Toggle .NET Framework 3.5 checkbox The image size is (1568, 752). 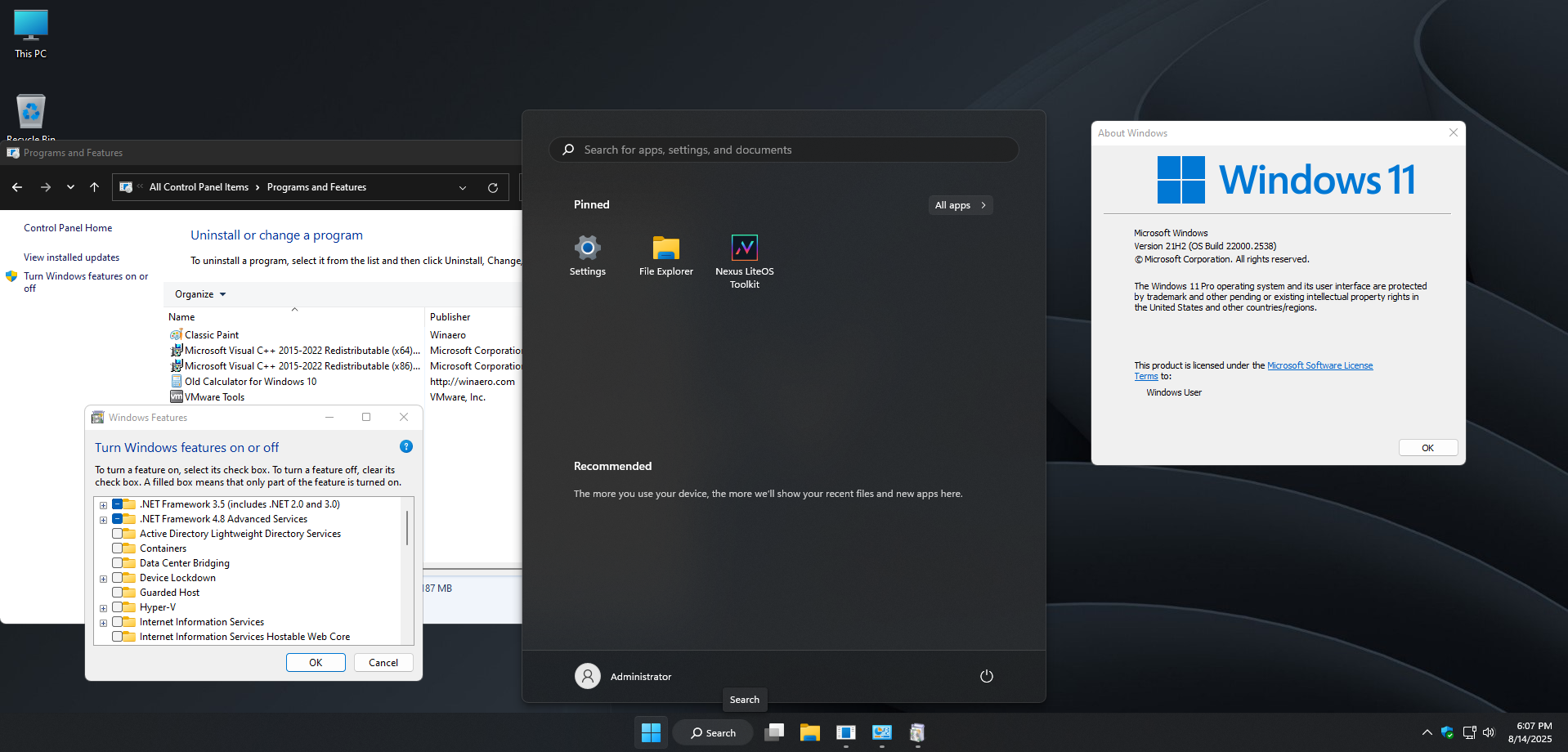pyautogui.click(x=117, y=504)
